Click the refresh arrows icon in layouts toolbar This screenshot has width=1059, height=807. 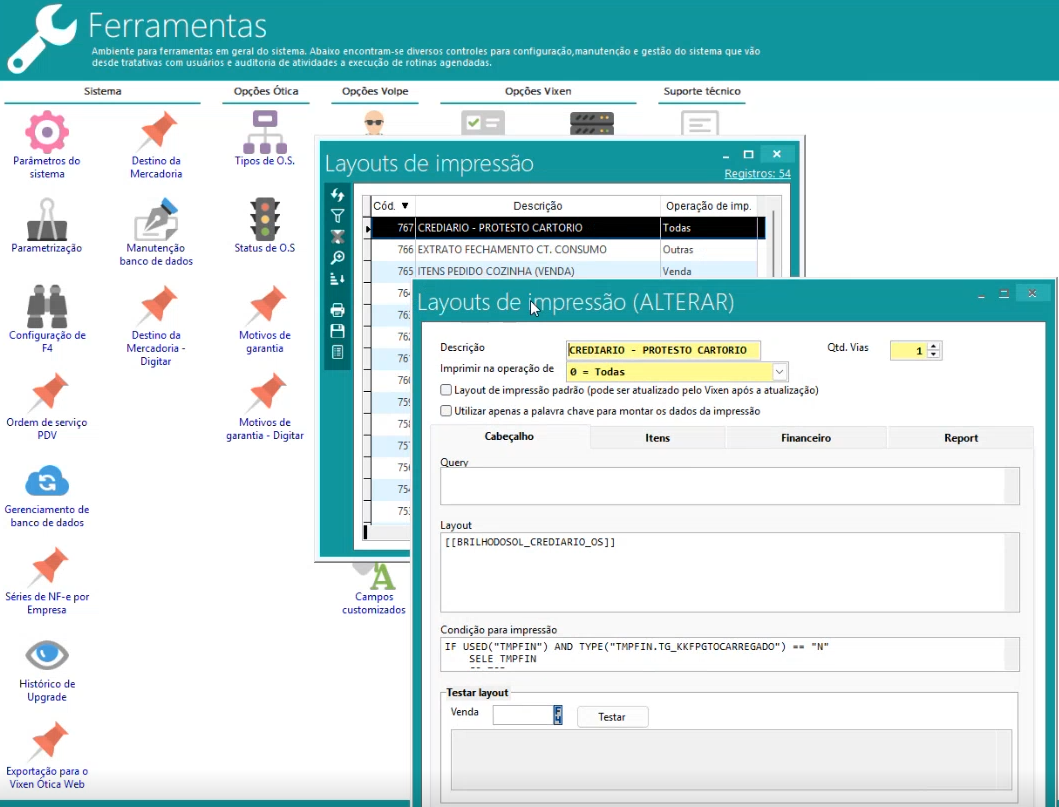tap(338, 195)
